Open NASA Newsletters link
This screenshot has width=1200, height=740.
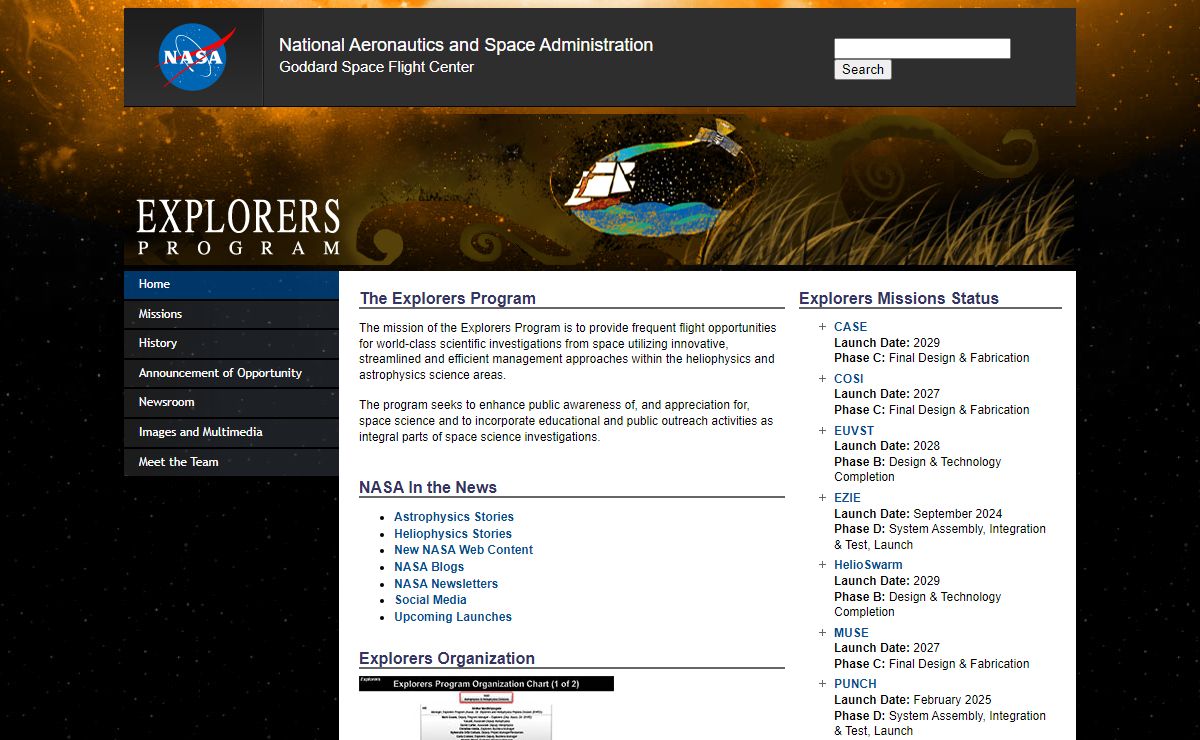click(x=446, y=584)
